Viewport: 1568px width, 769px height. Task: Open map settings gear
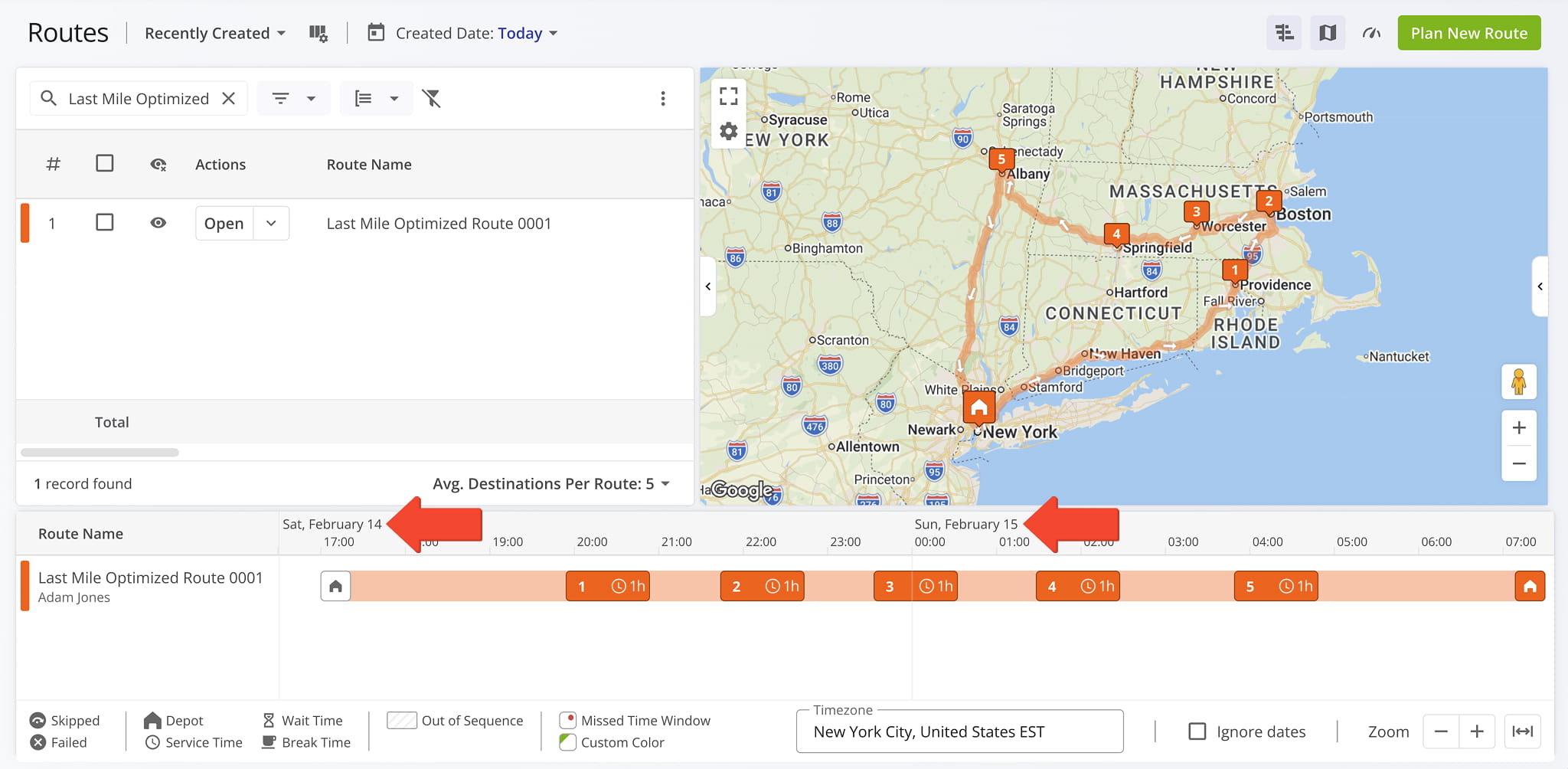coord(728,131)
